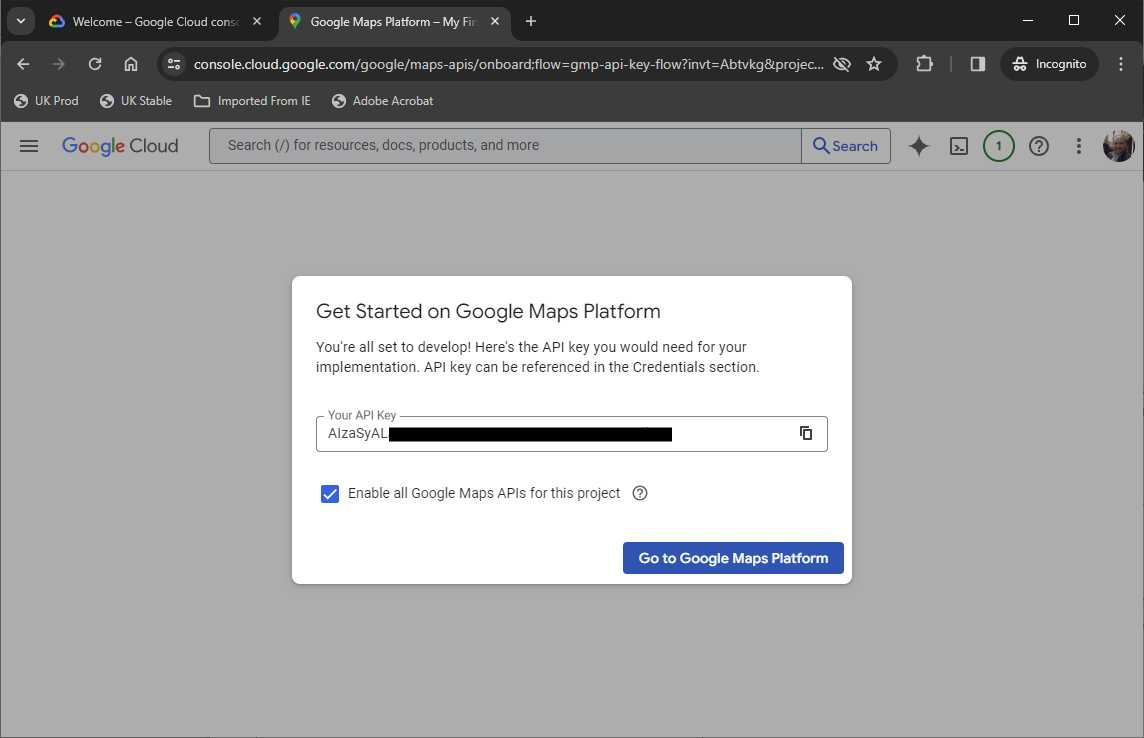Bookmark this page with the star
Screen dimensions: 1144x738
click(874, 63)
